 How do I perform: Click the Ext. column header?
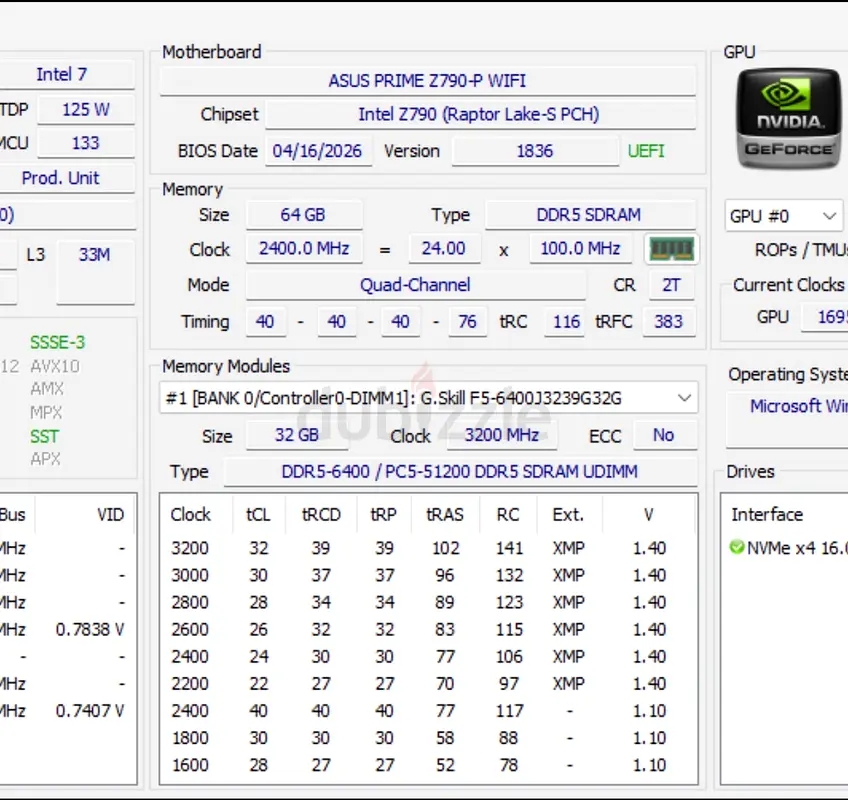pos(568,514)
